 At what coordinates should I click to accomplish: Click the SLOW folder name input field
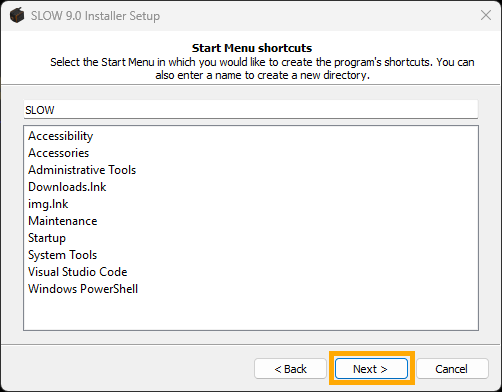[251, 110]
